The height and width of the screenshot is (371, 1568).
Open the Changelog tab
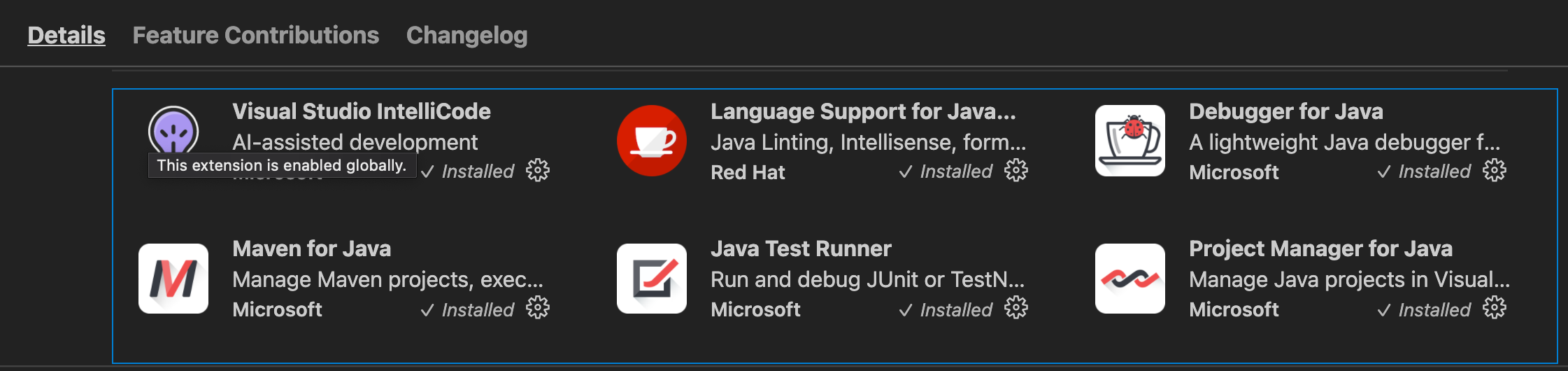(x=466, y=35)
